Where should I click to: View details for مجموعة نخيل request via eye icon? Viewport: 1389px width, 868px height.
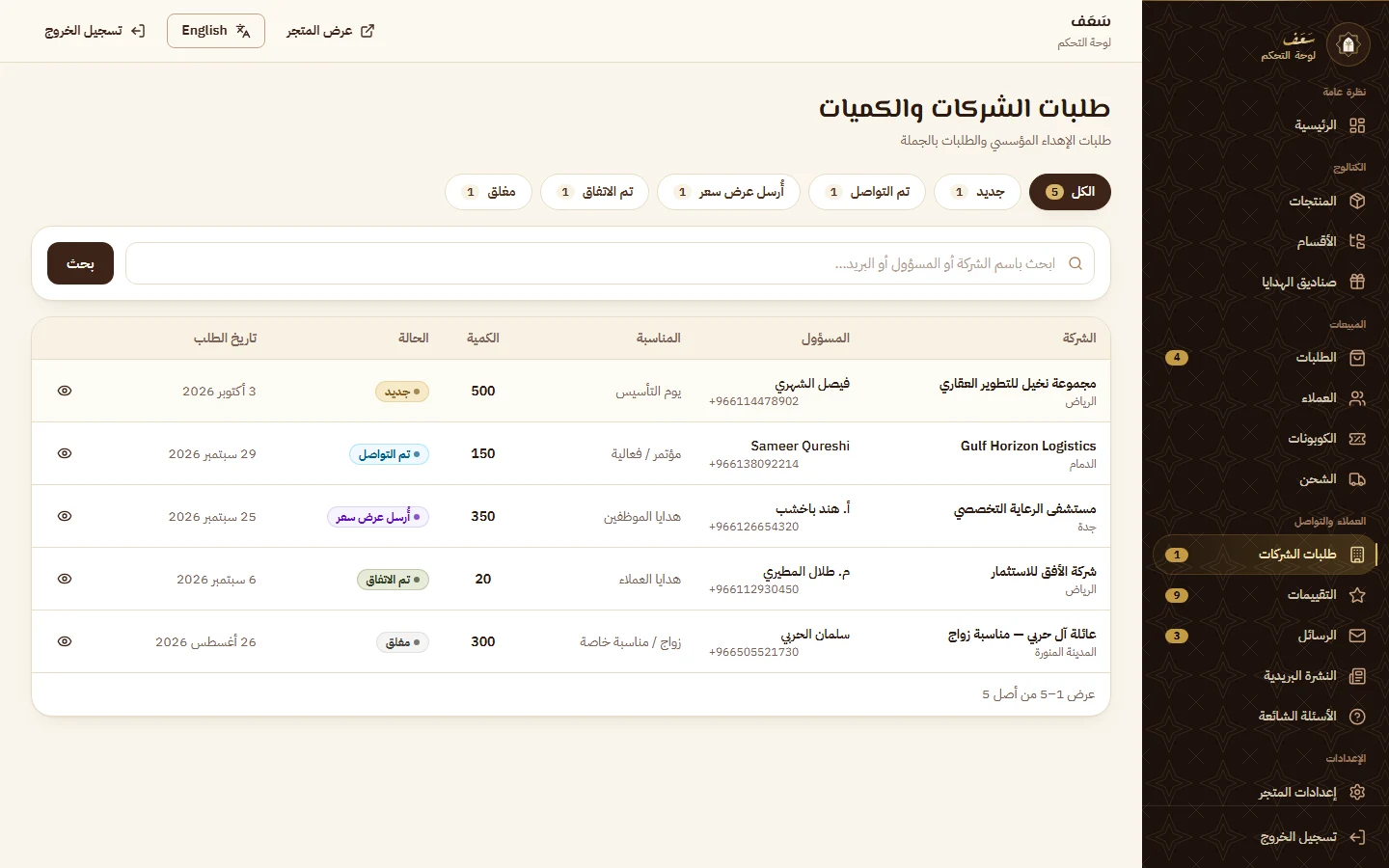point(65,391)
